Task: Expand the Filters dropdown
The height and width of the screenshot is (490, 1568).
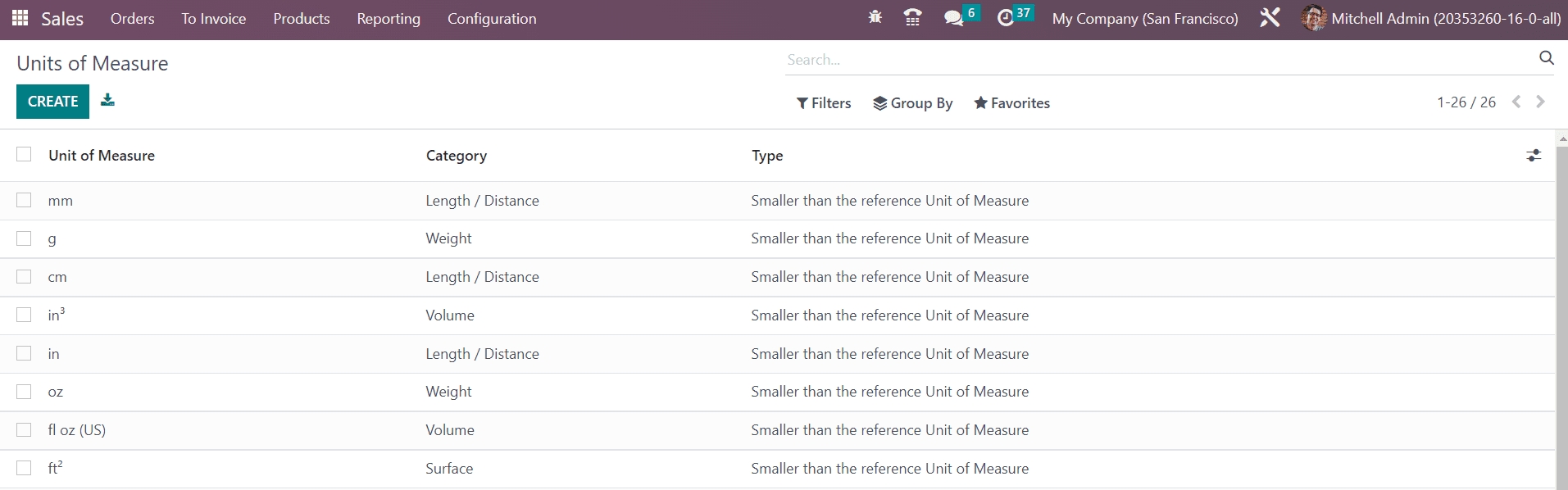Action: [x=824, y=103]
